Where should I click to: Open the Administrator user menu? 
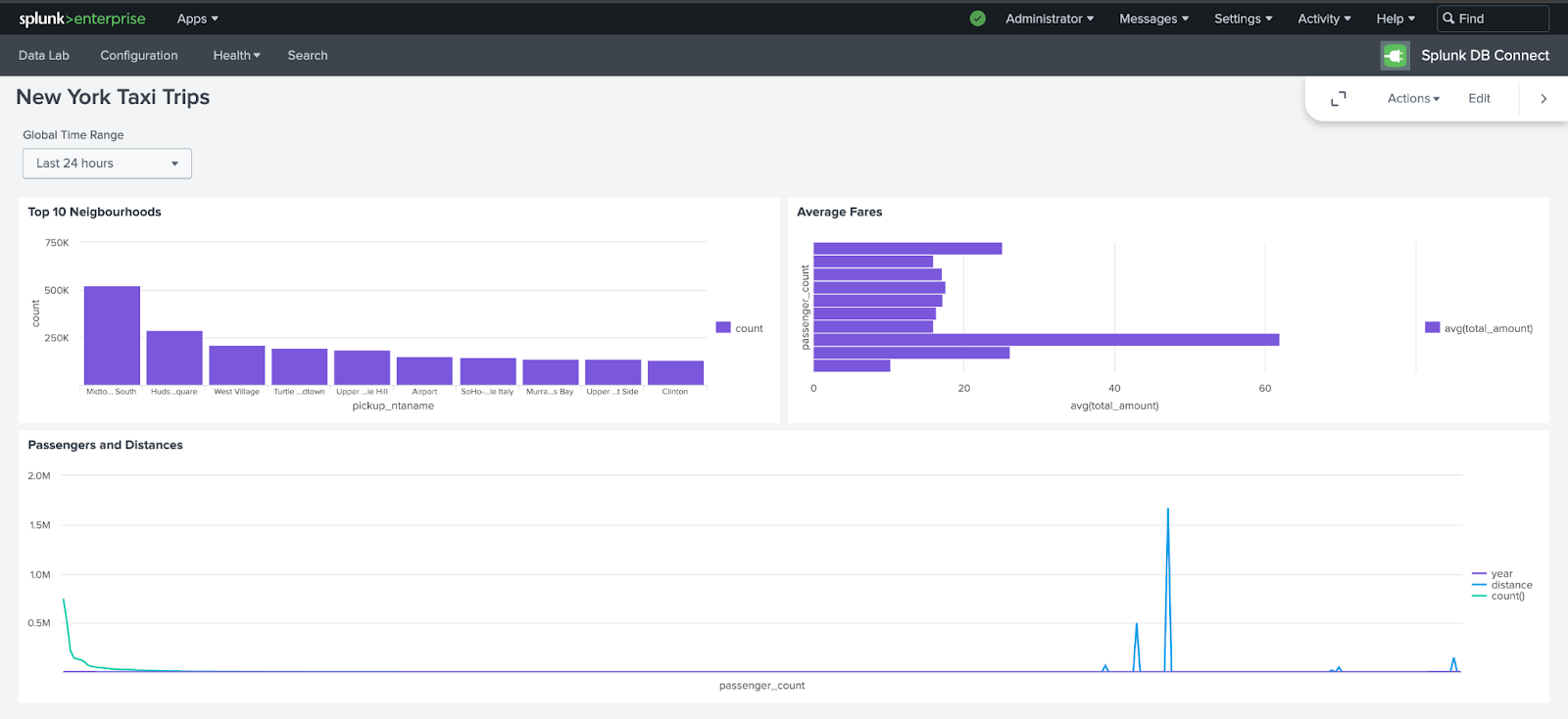coord(1049,19)
